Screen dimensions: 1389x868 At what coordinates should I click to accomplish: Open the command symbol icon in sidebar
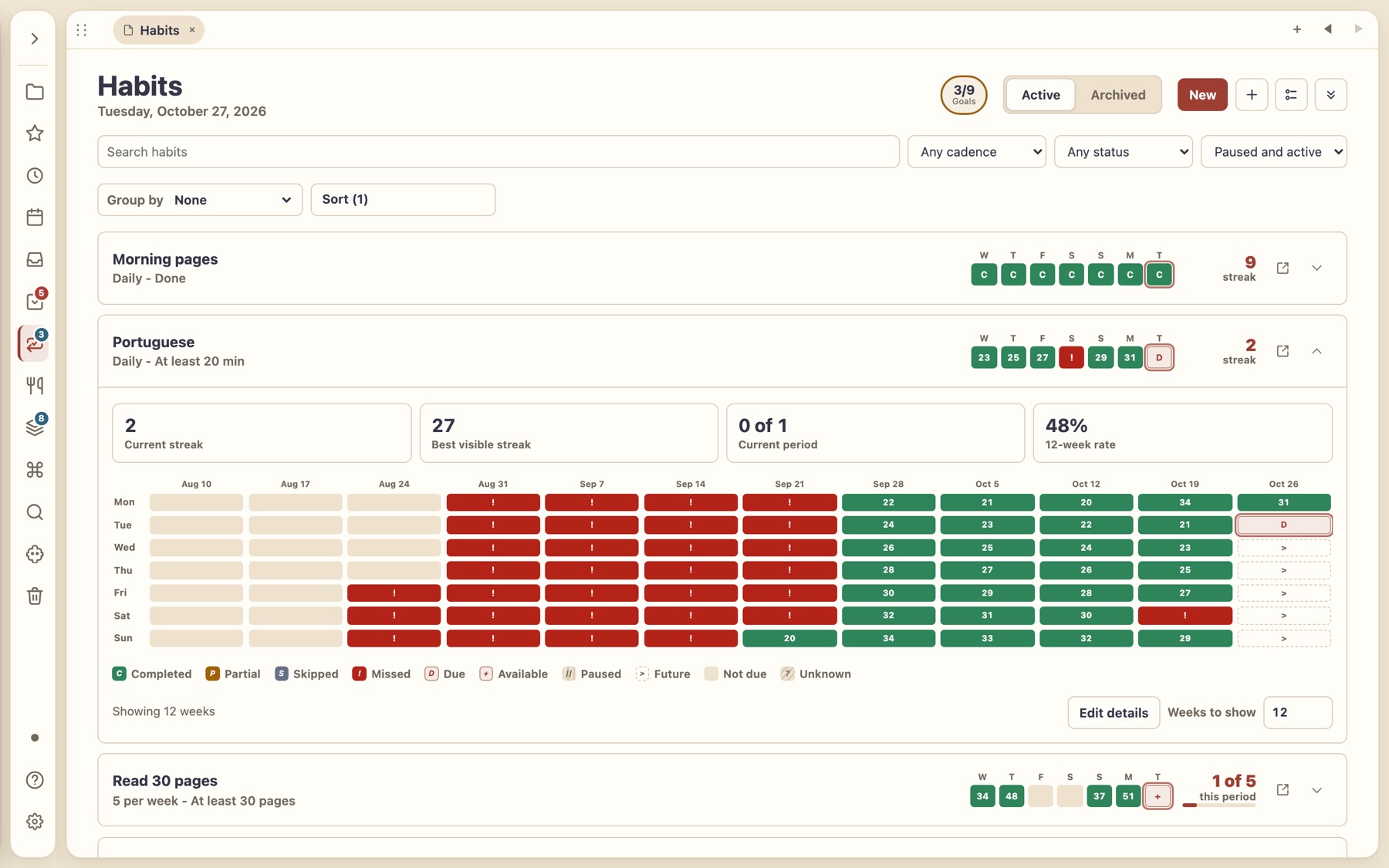click(x=35, y=470)
